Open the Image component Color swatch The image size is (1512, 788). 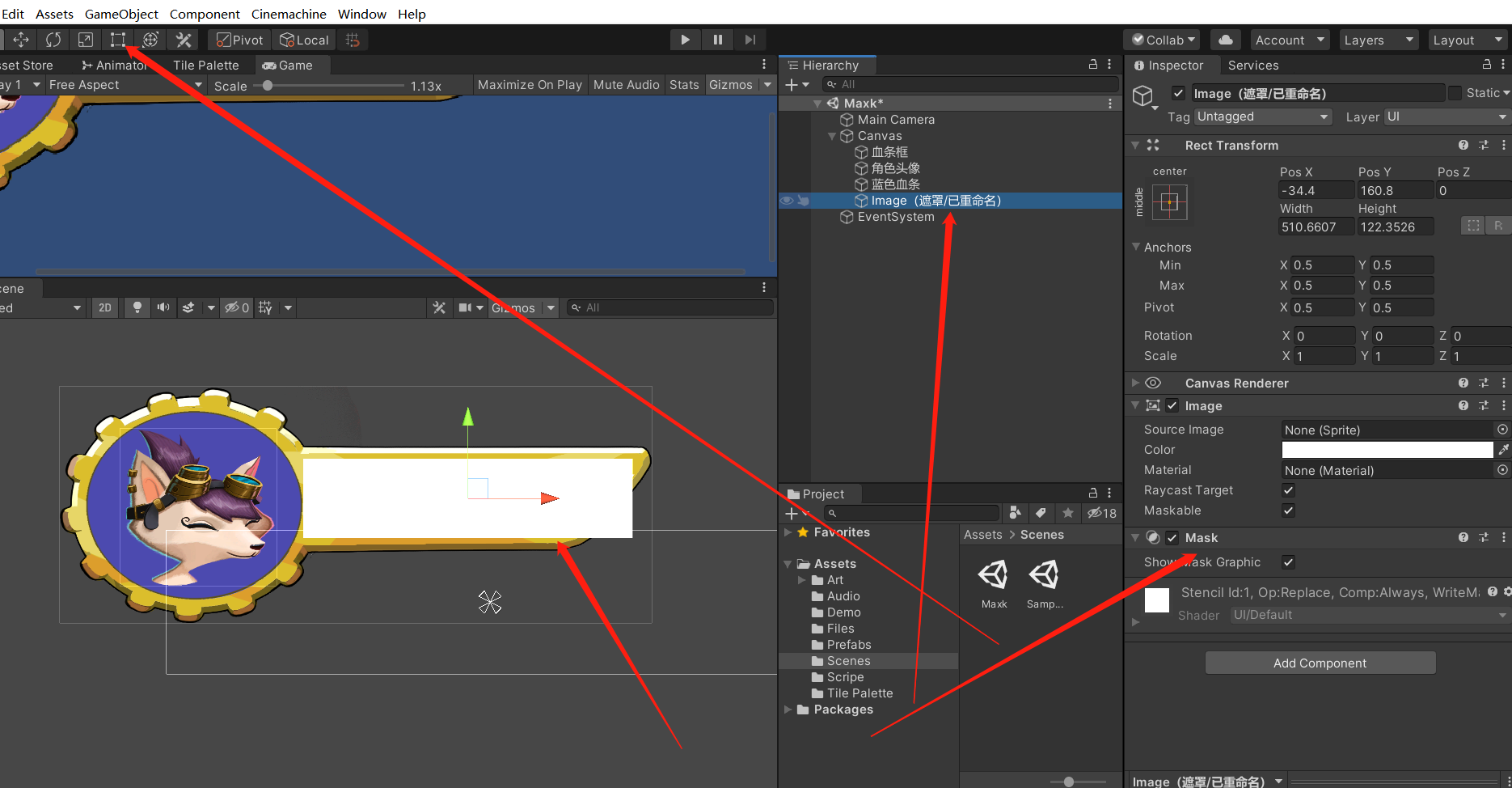click(1386, 450)
